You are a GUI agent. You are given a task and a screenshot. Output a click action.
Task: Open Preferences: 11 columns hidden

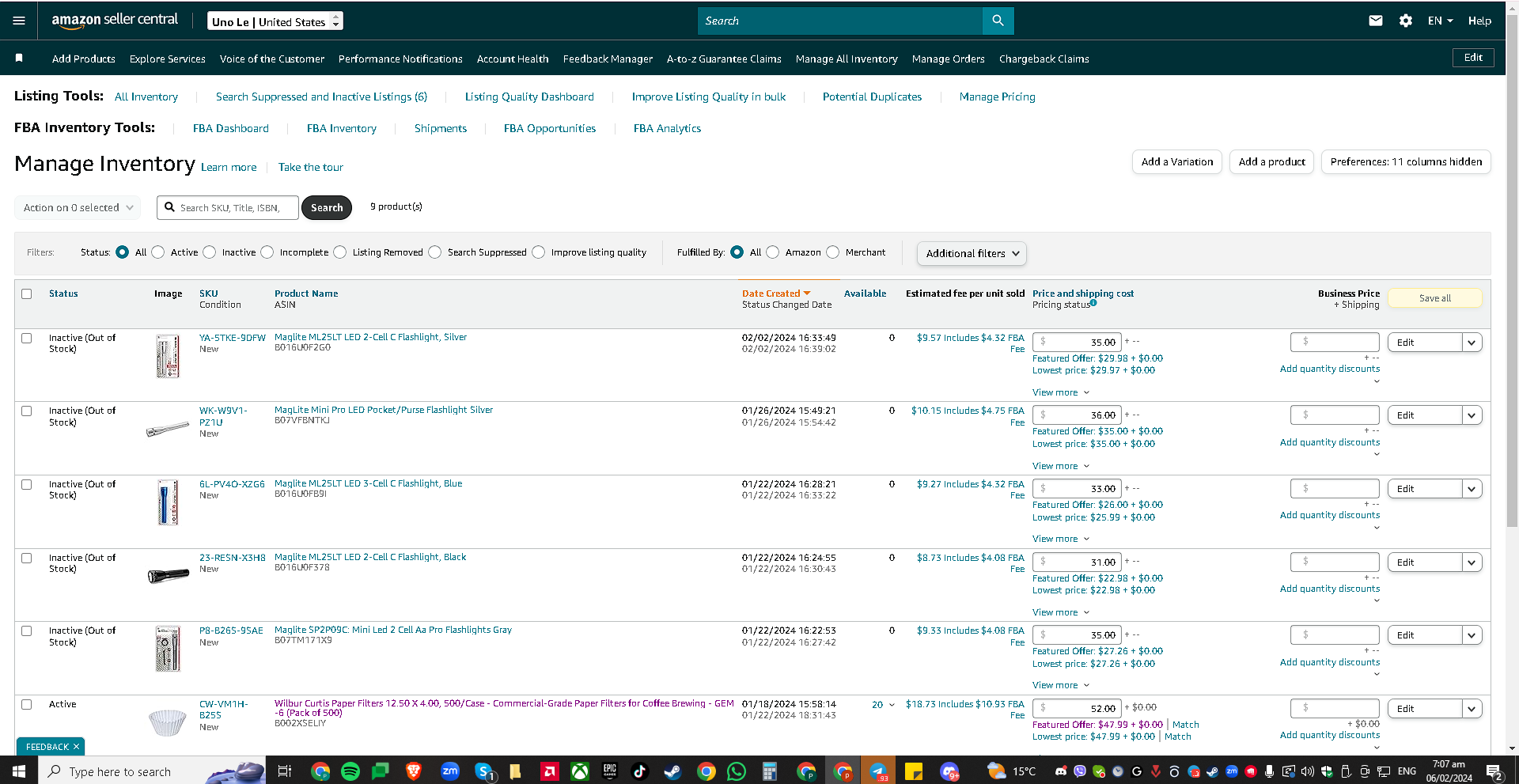(1406, 161)
